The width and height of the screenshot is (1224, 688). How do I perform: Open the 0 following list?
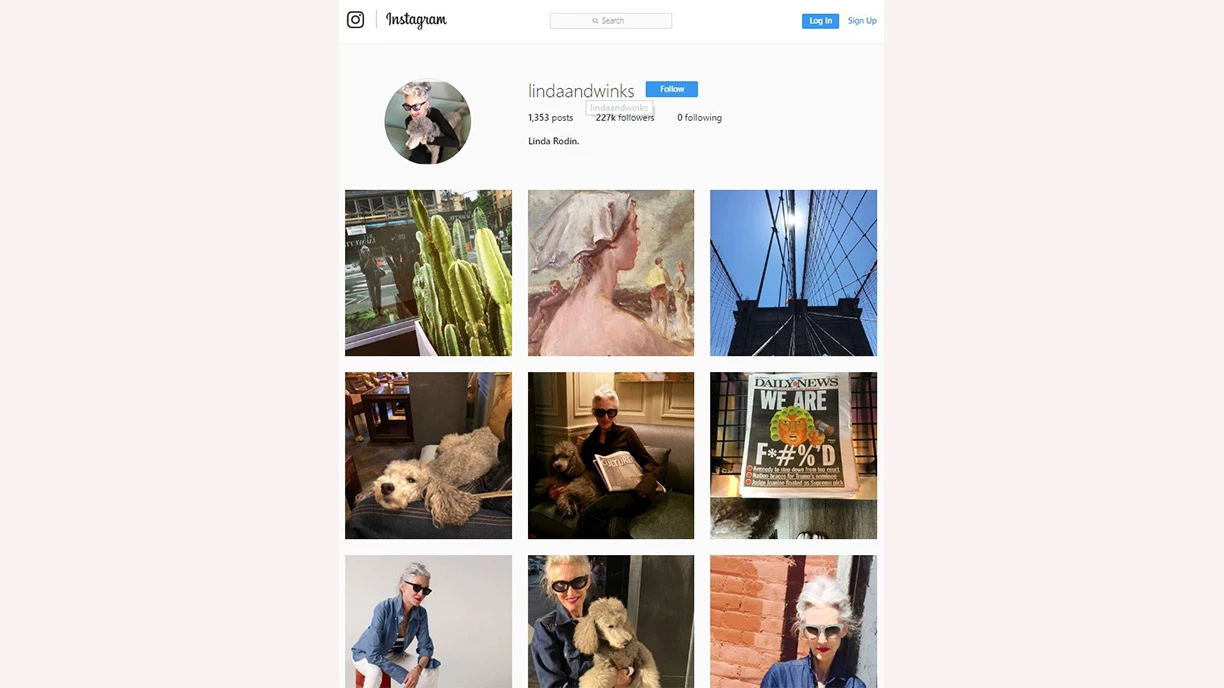699,118
